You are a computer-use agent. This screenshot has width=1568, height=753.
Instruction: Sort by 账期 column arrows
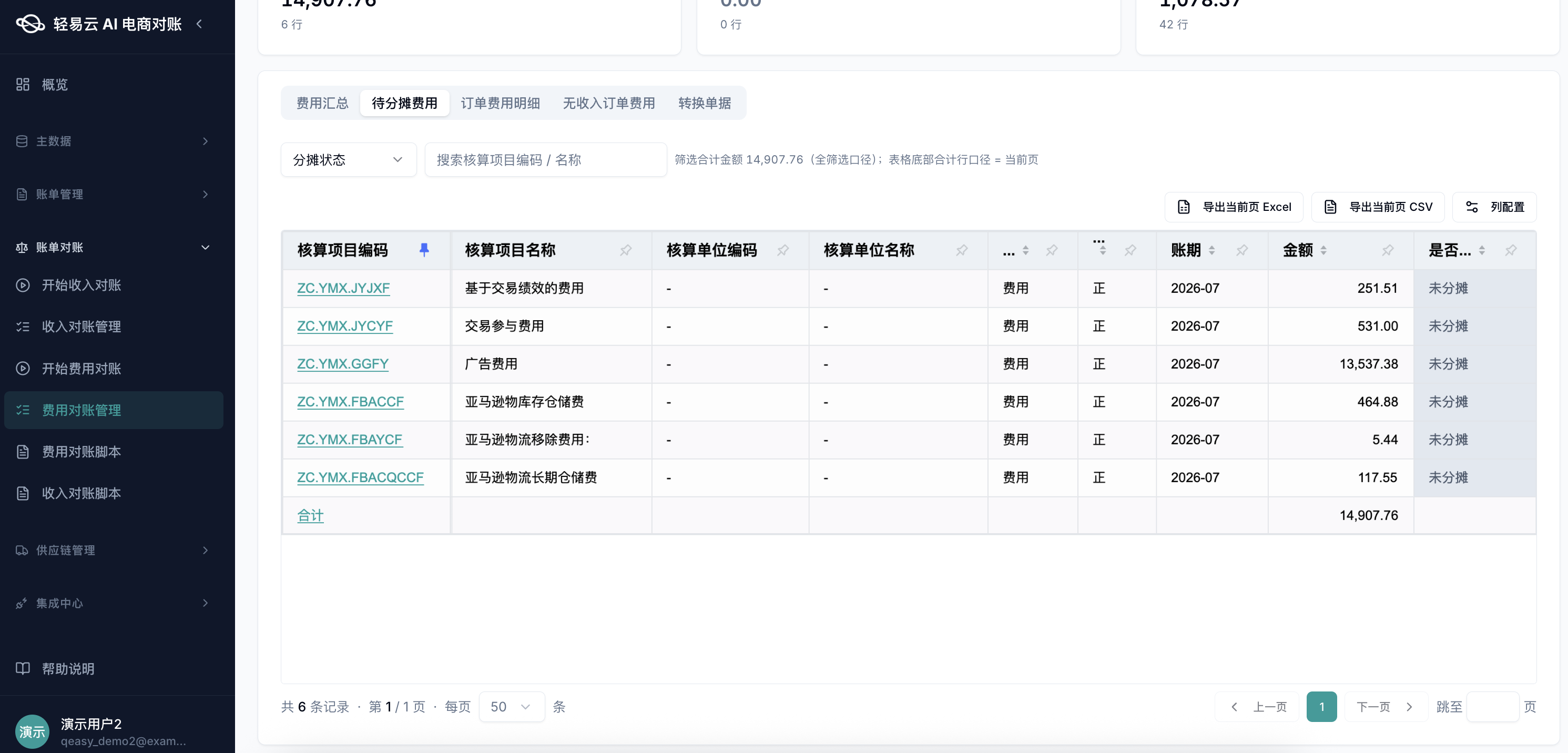tap(1211, 250)
